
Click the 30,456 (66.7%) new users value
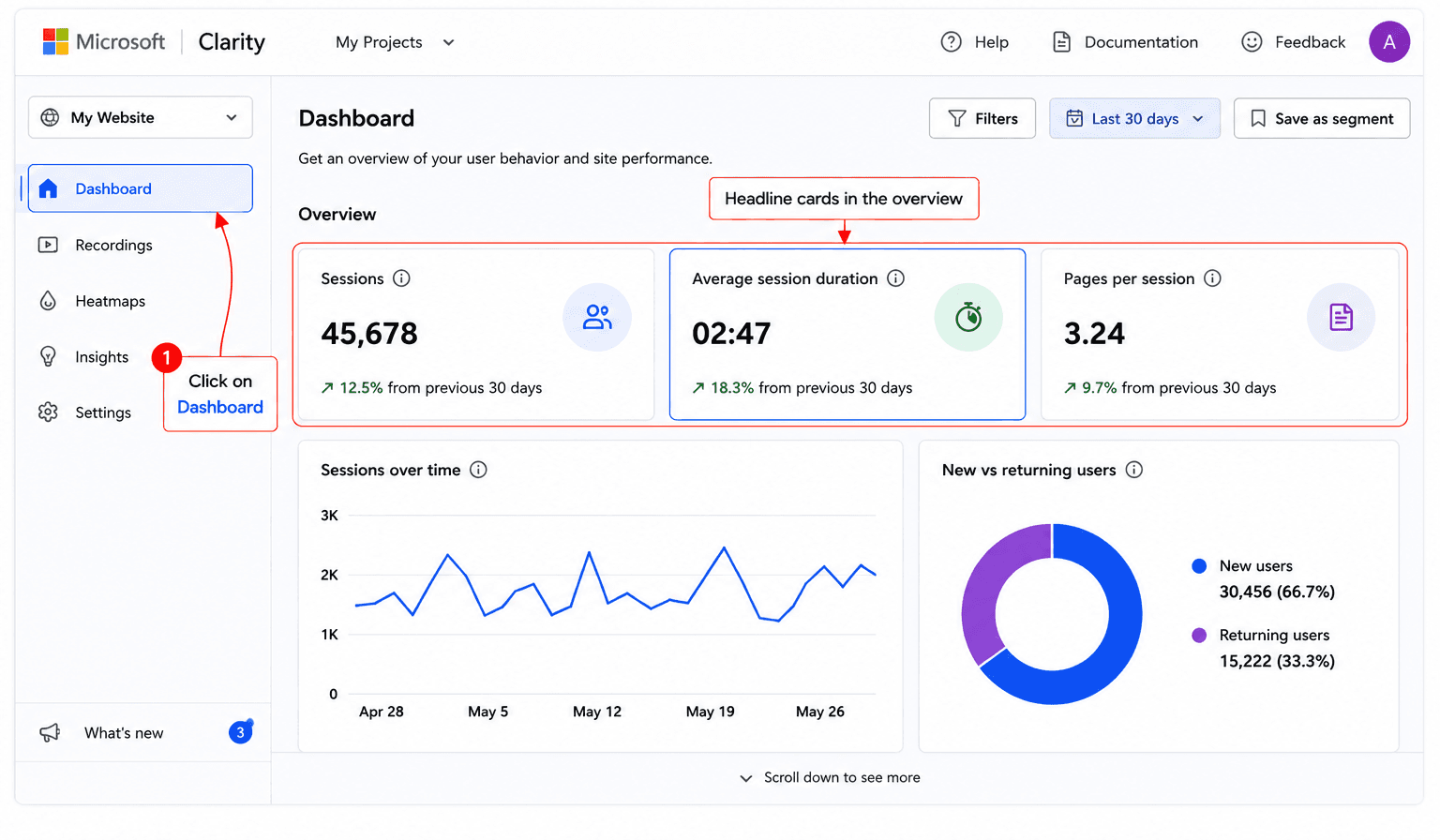click(x=1277, y=592)
